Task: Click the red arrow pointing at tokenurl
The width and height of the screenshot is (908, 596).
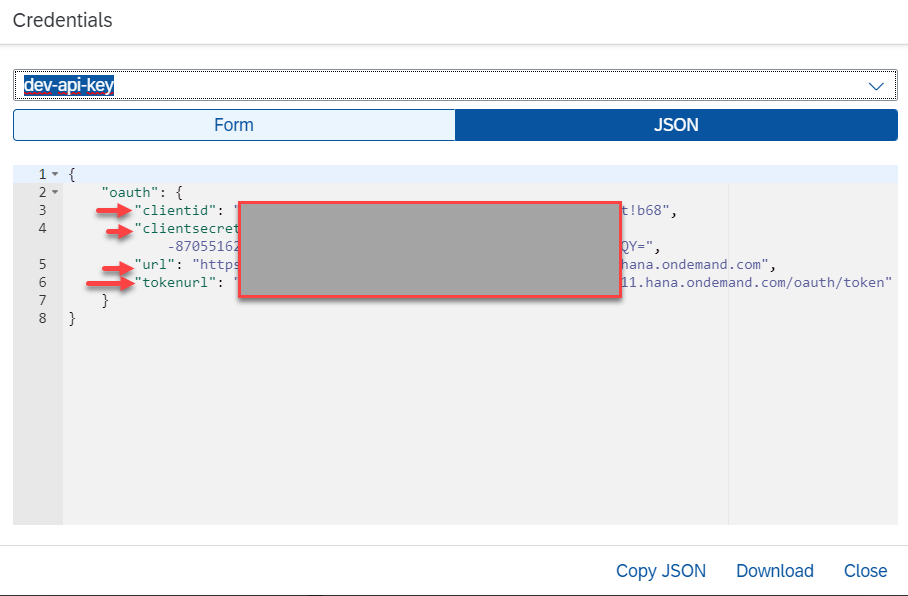Action: (x=110, y=284)
